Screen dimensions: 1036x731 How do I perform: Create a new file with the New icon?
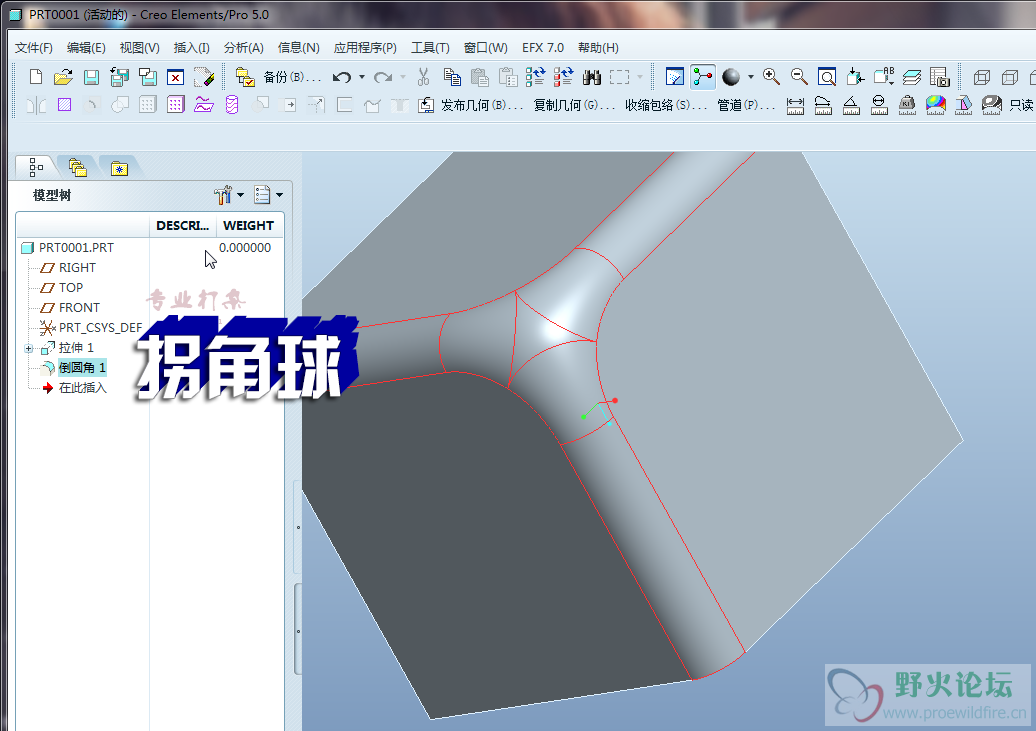(36, 77)
